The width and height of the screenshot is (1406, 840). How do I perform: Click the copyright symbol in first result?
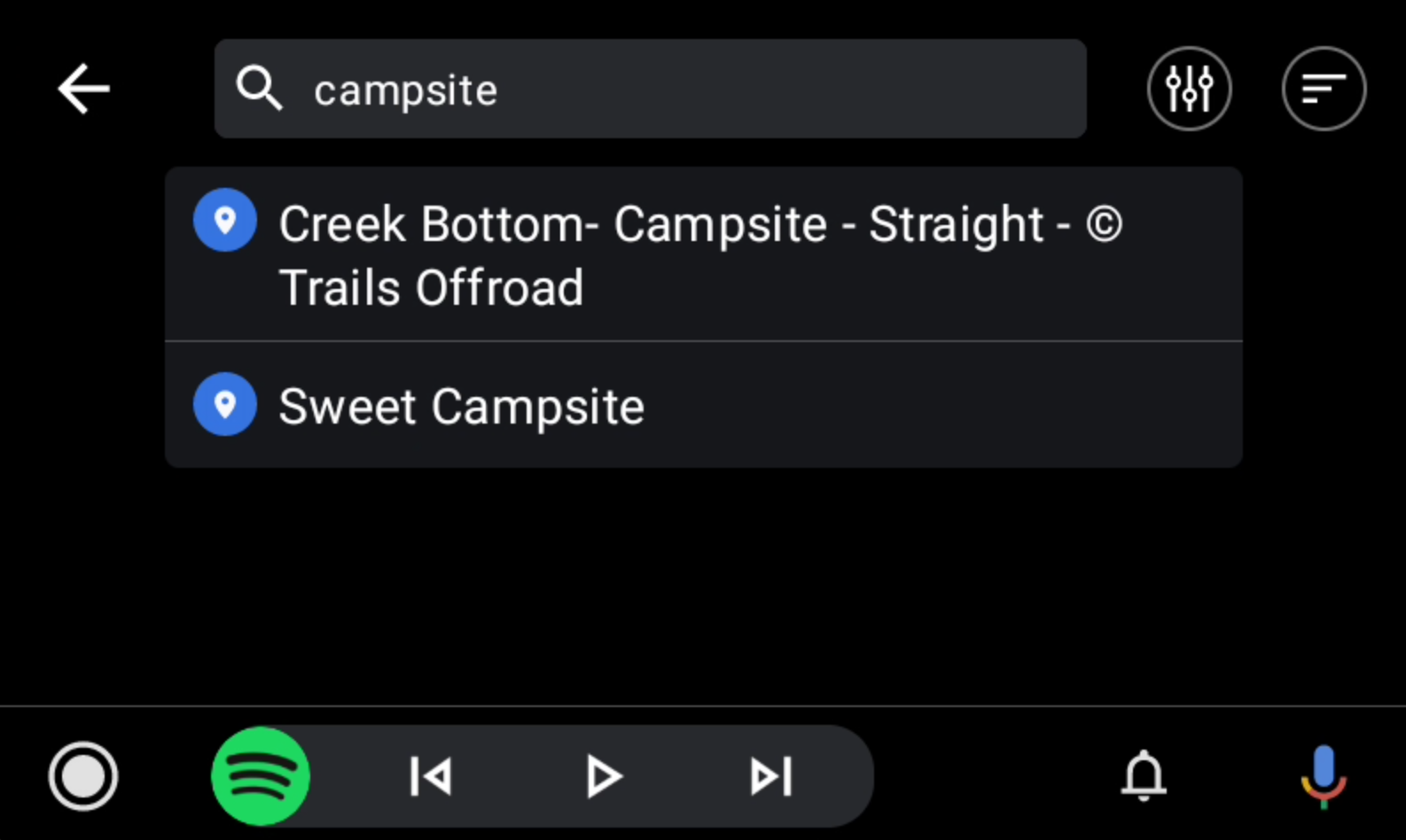point(1104,224)
